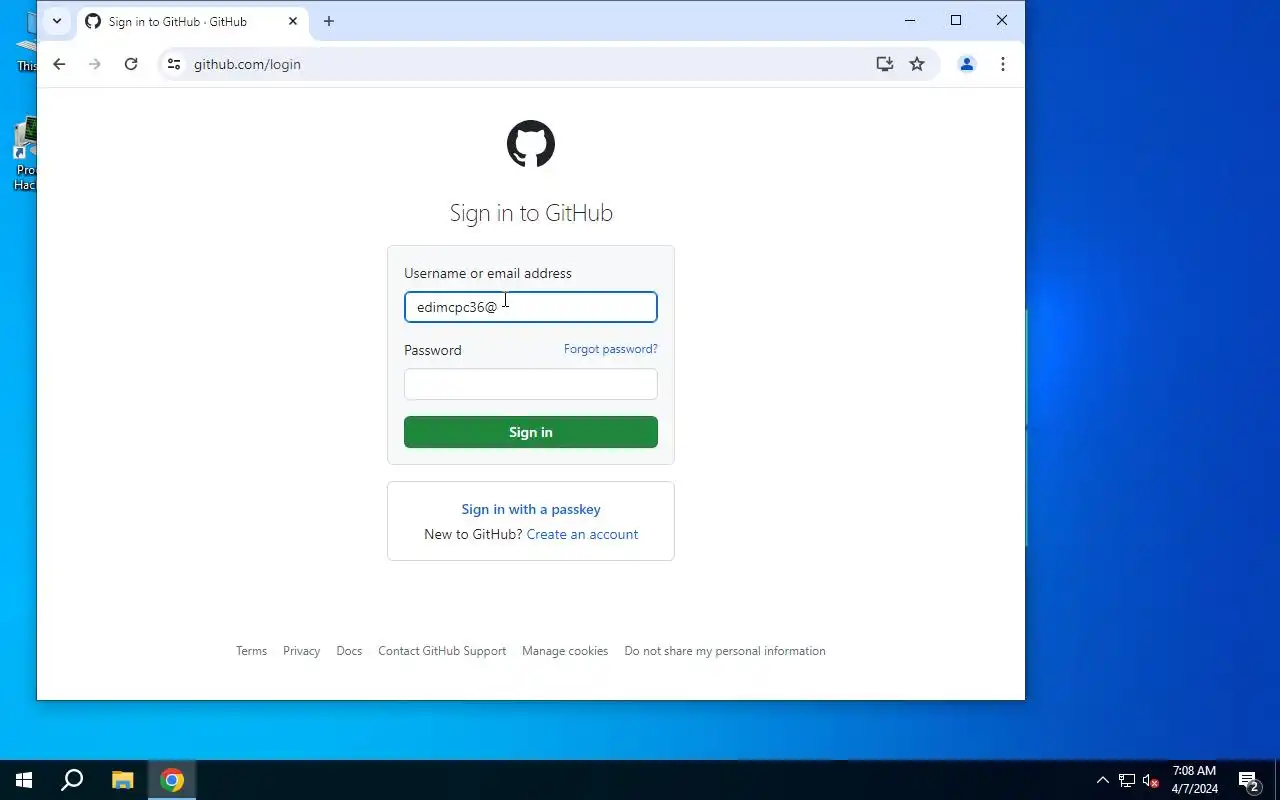Click the network icon in system tray

click(1127, 780)
